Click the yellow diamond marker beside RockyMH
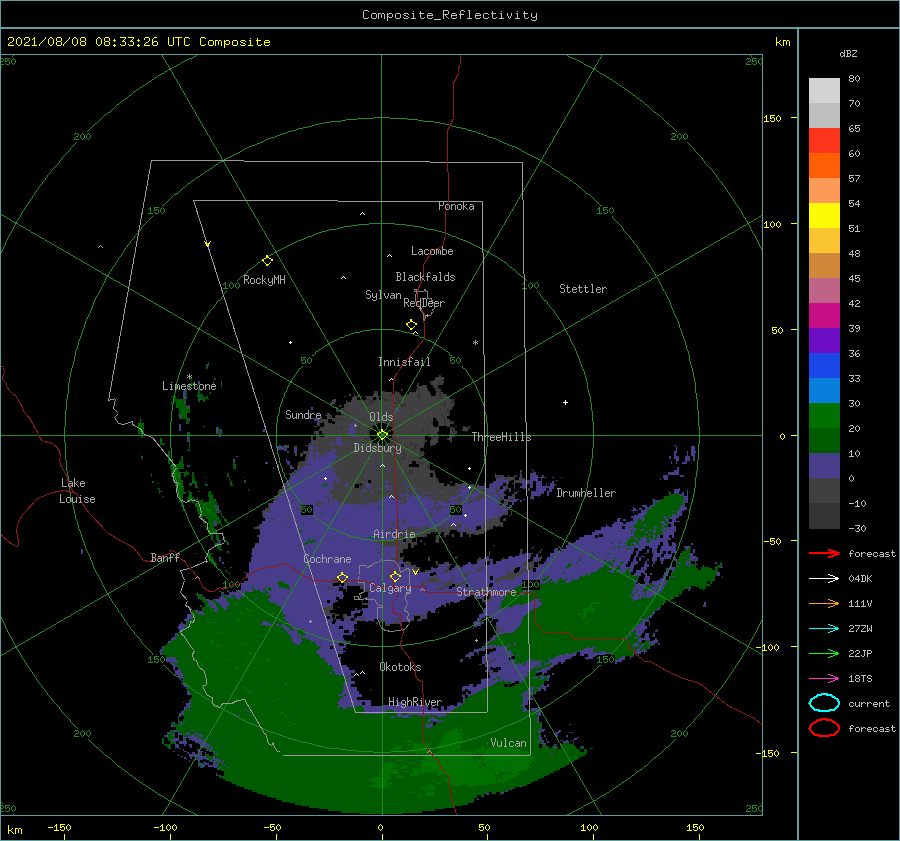The height and width of the screenshot is (841, 900). (x=267, y=261)
